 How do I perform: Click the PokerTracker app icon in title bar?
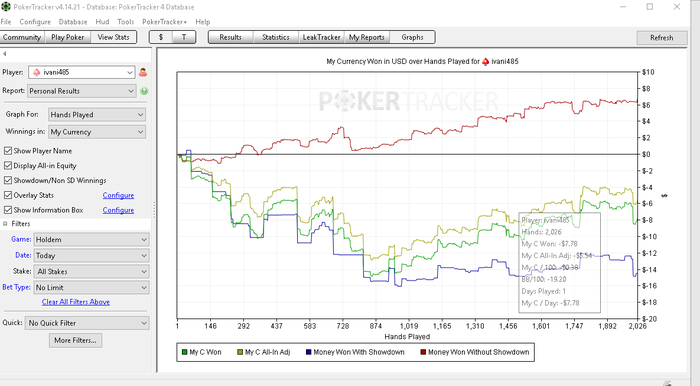(5, 7)
